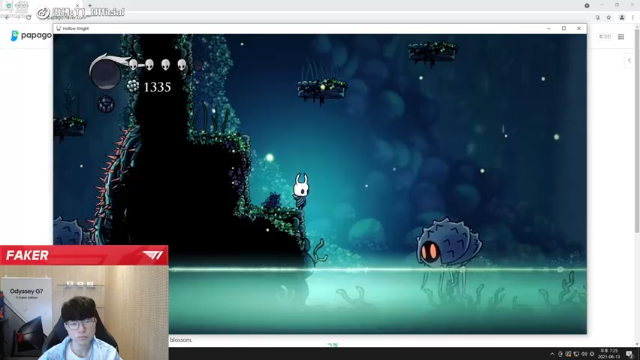The image size is (640, 360).
Task: Open a new browser tab
Action: click(90, 5)
